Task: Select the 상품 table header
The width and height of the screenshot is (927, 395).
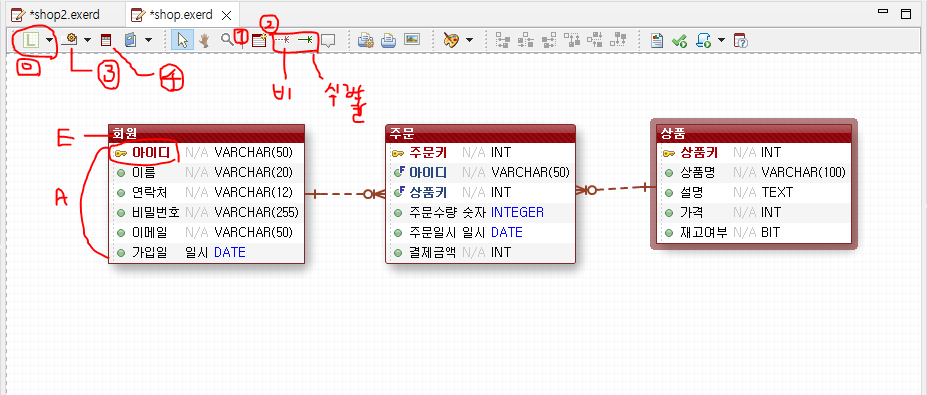Action: (754, 133)
